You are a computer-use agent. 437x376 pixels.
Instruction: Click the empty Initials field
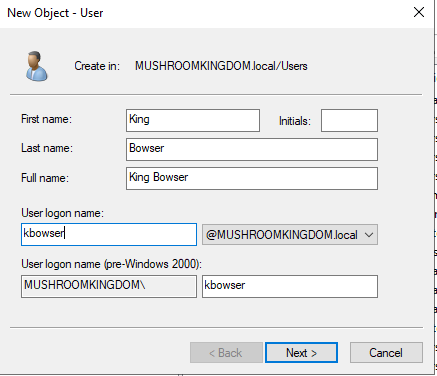[349, 120]
